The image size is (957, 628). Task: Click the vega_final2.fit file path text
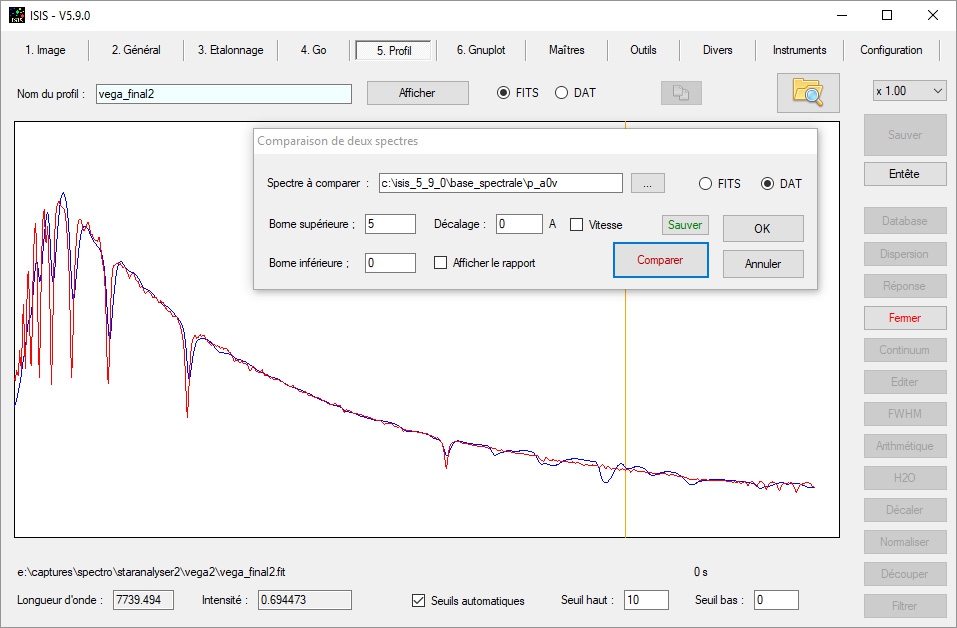pos(151,572)
